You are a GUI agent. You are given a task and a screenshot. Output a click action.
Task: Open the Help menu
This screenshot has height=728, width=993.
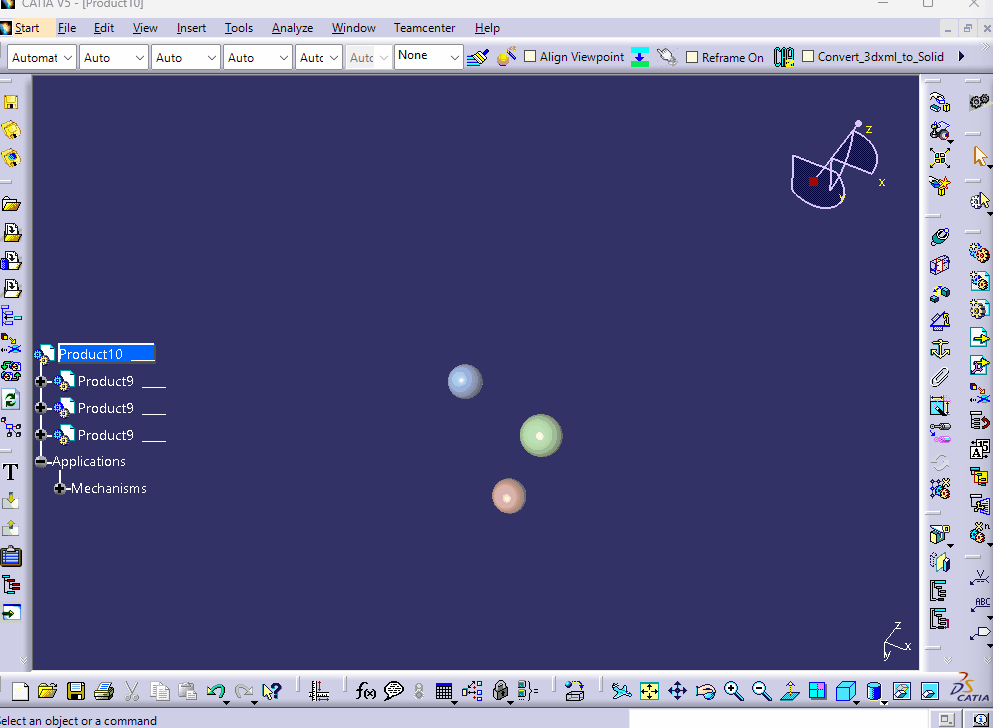pyautogui.click(x=487, y=28)
